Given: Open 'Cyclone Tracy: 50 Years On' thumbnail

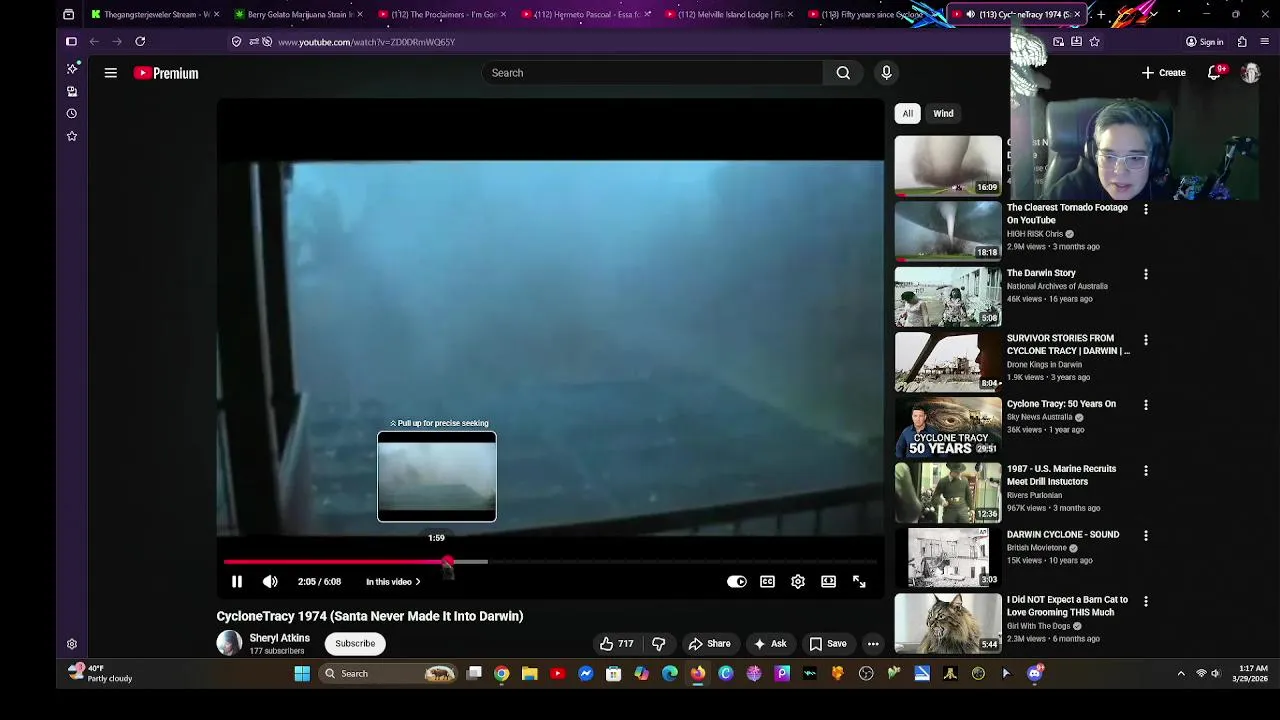Looking at the screenshot, I should point(948,428).
